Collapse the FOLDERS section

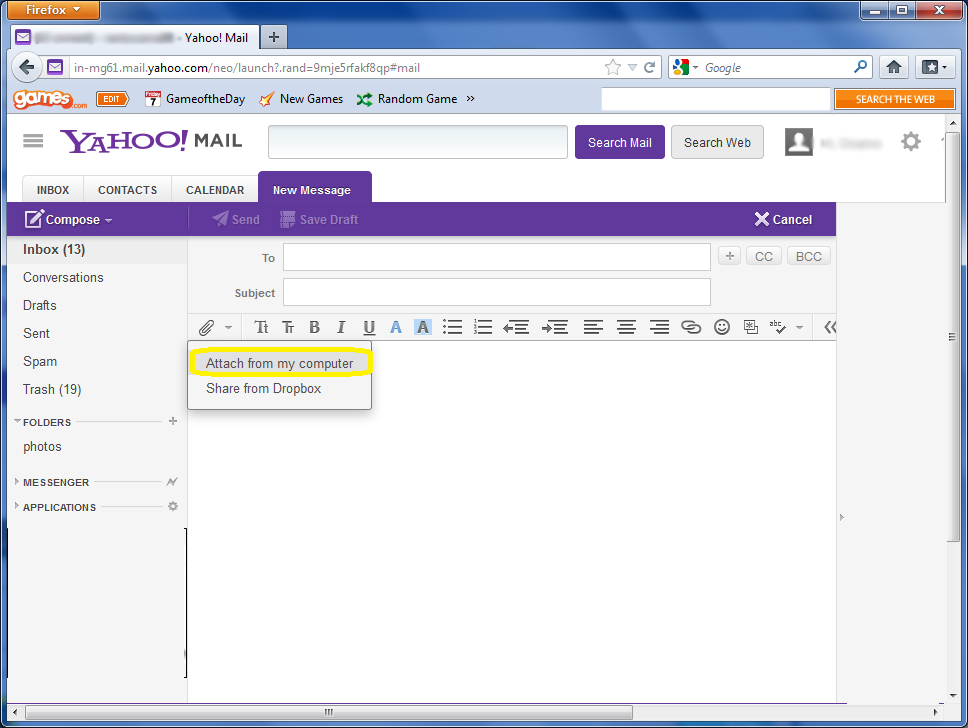tap(17, 421)
